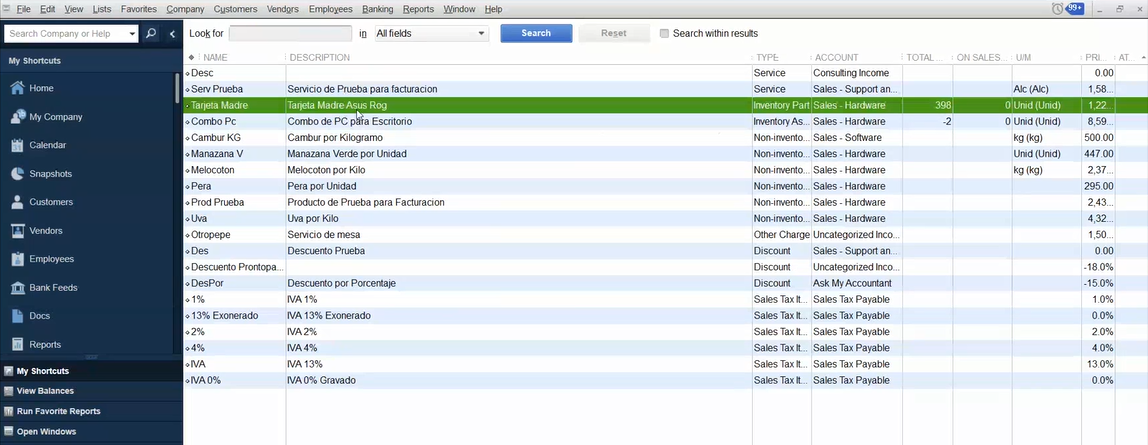Open the reminders clock icon with 99+ badge
This screenshot has height=445, width=1148.
(x=1067, y=9)
